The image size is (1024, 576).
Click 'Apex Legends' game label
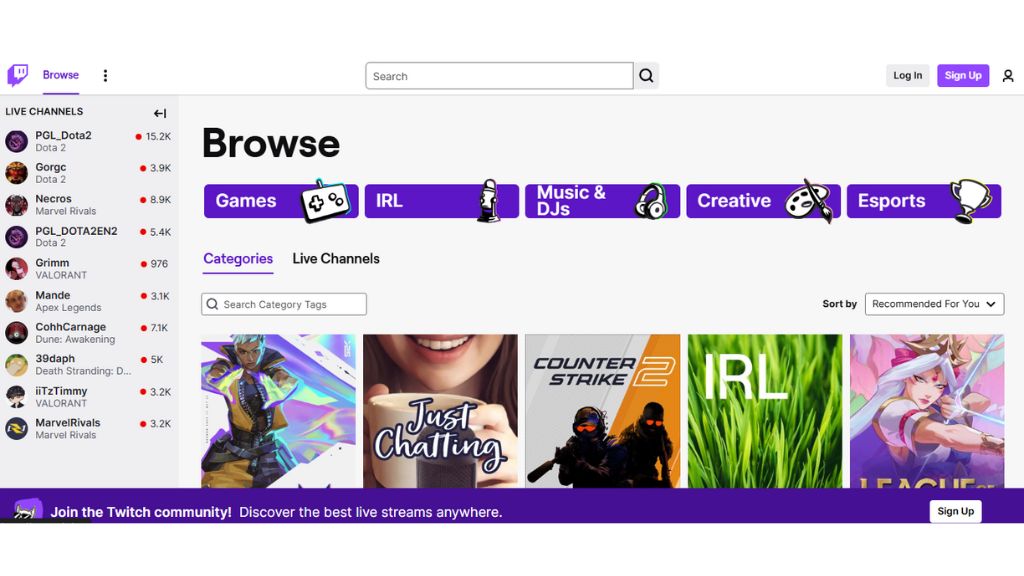point(68,308)
